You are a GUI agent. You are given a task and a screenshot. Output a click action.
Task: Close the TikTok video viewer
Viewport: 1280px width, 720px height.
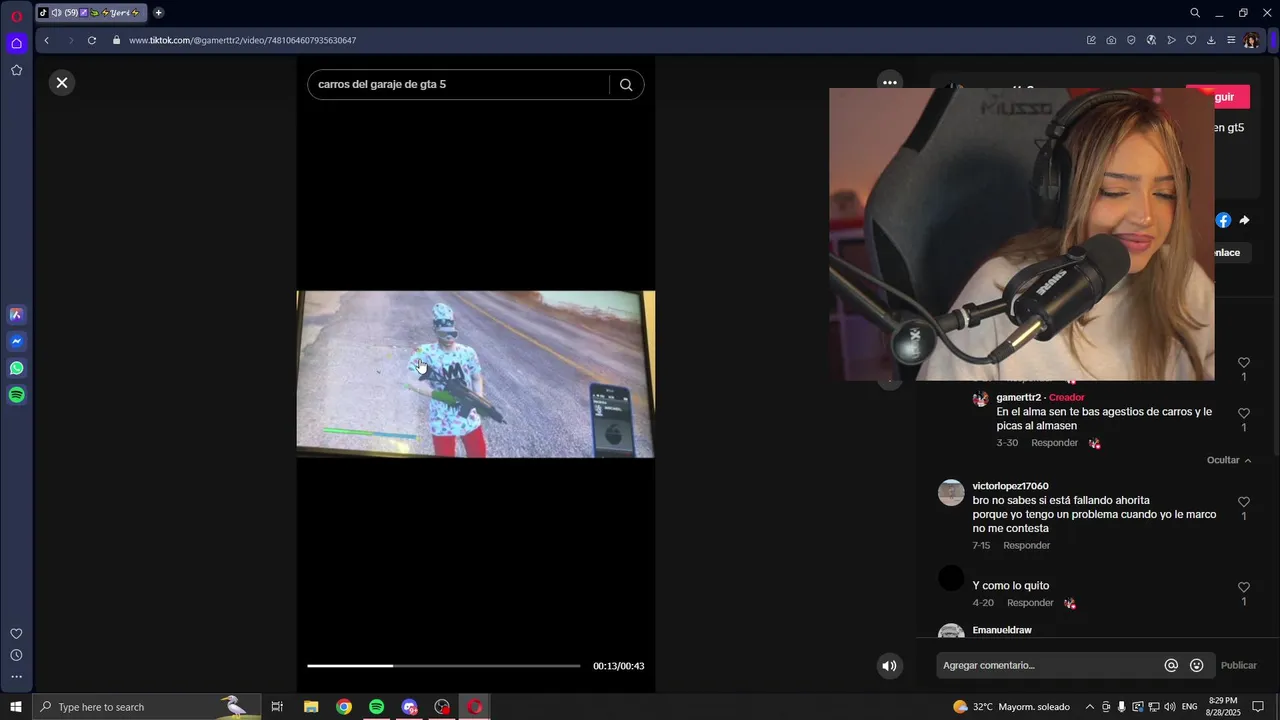pyautogui.click(x=62, y=83)
